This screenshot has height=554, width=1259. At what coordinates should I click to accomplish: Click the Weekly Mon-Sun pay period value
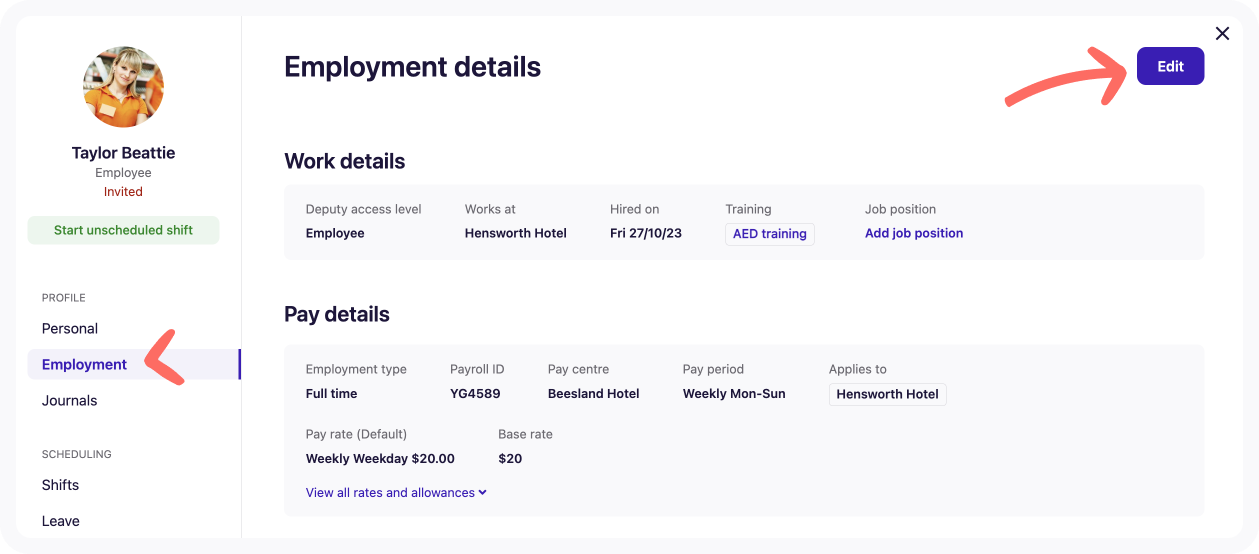click(734, 394)
